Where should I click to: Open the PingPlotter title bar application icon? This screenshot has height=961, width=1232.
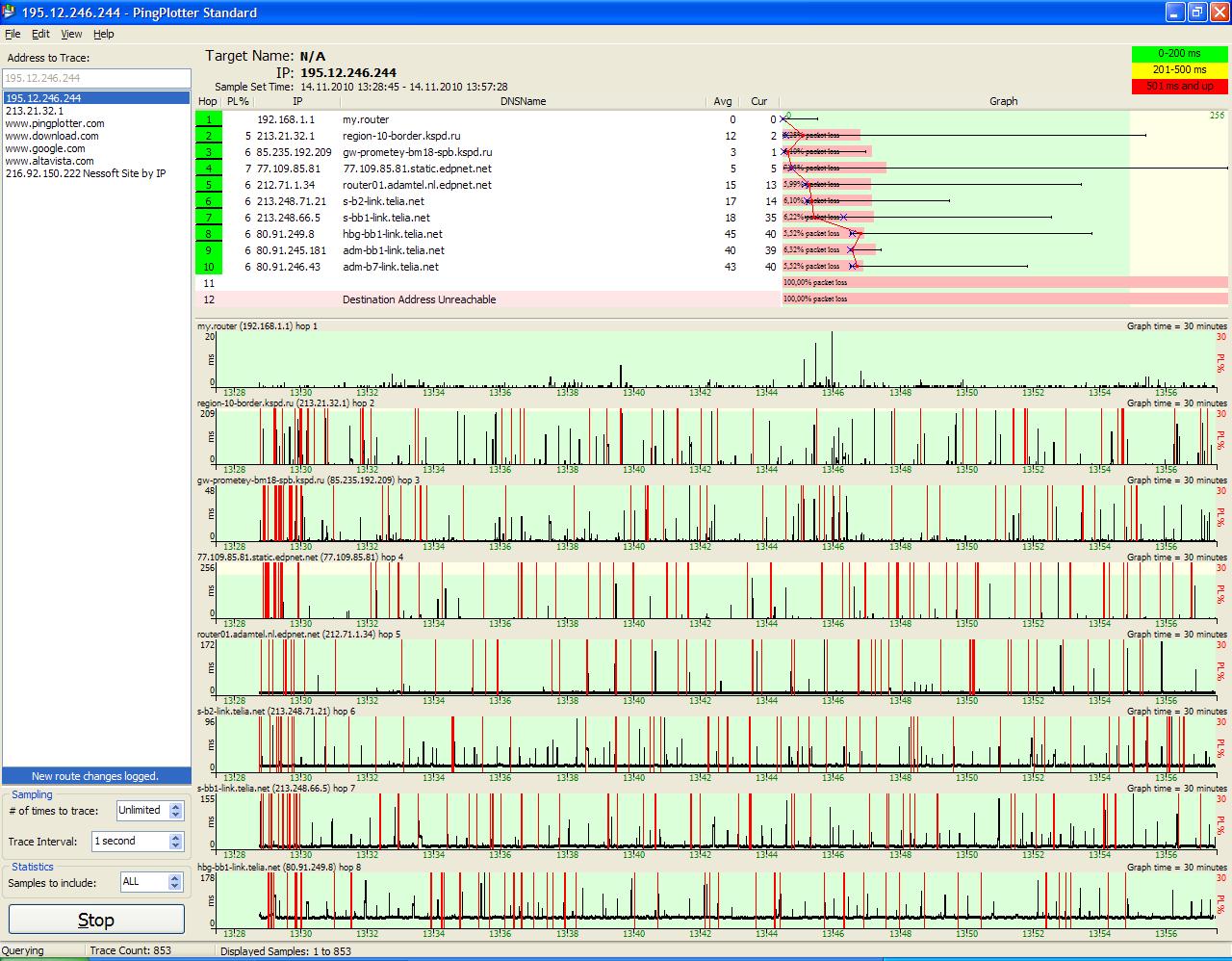click(x=9, y=13)
